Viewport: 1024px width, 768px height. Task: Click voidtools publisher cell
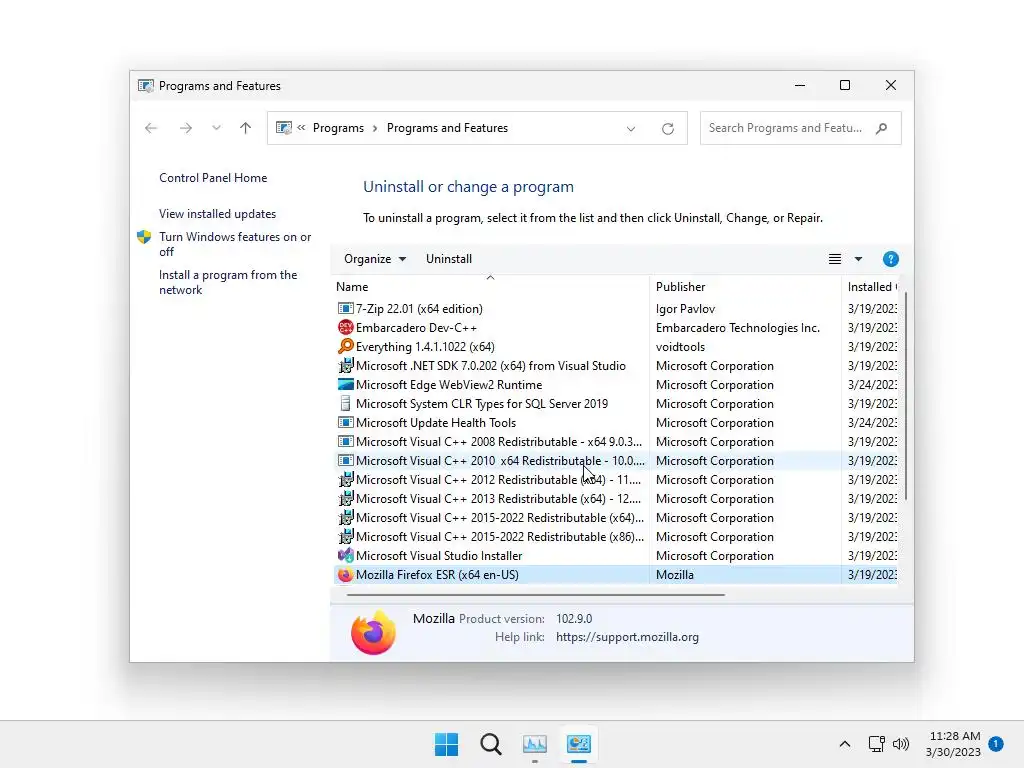[x=680, y=346]
